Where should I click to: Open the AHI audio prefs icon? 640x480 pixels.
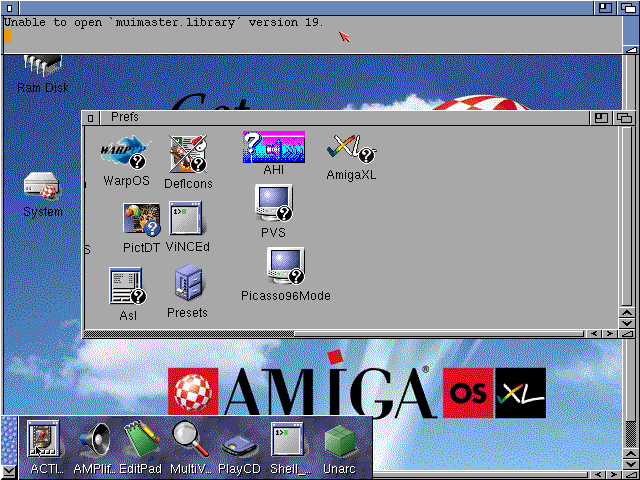tap(273, 147)
